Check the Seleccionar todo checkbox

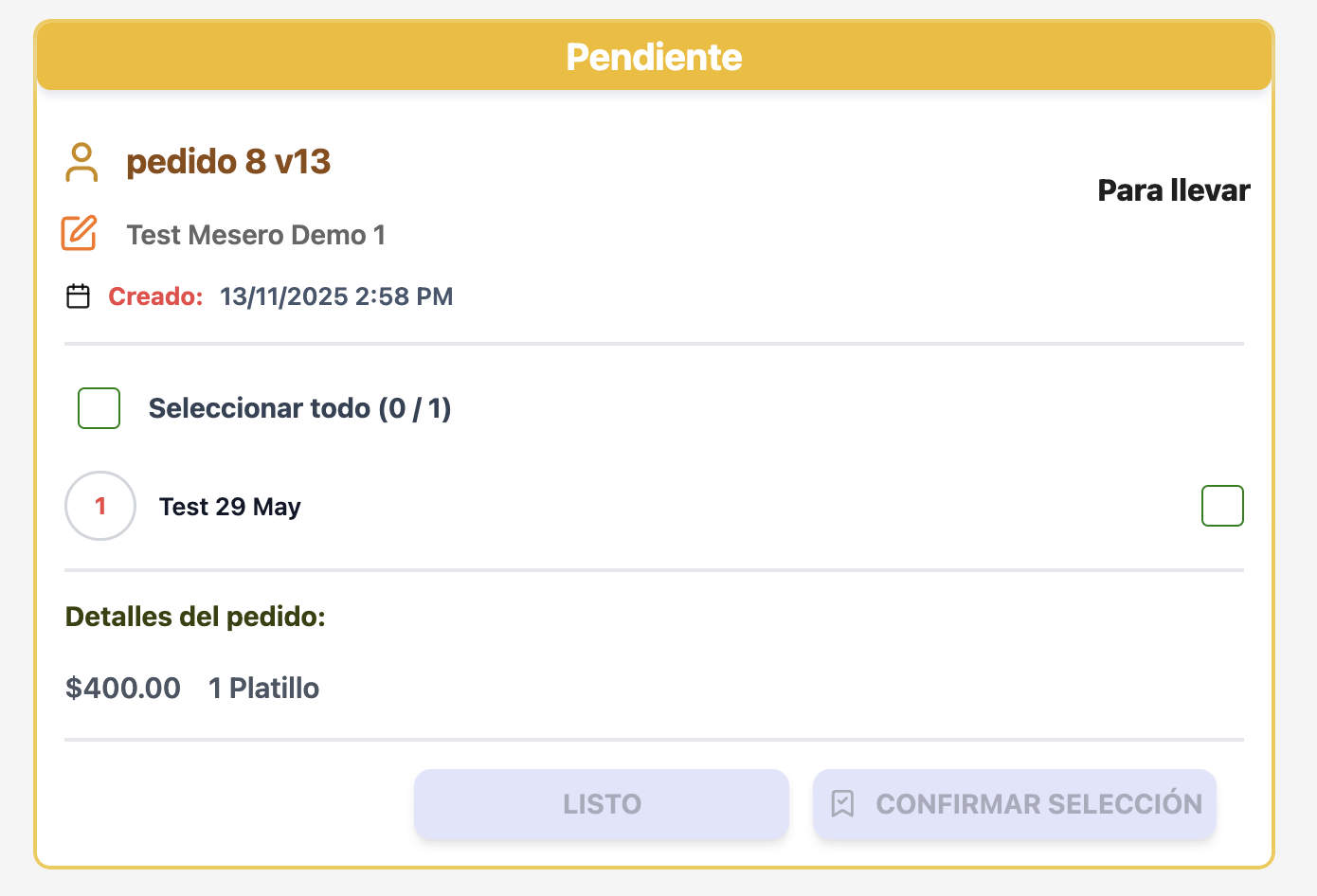tap(99, 408)
